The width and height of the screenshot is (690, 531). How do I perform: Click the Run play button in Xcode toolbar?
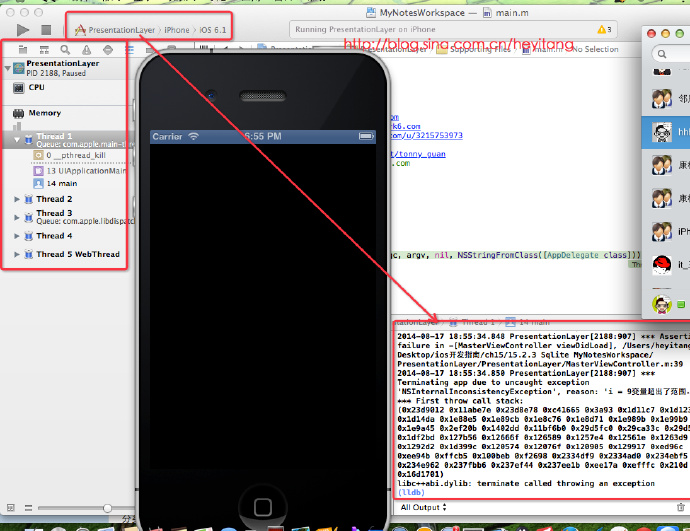pyautogui.click(x=23, y=30)
